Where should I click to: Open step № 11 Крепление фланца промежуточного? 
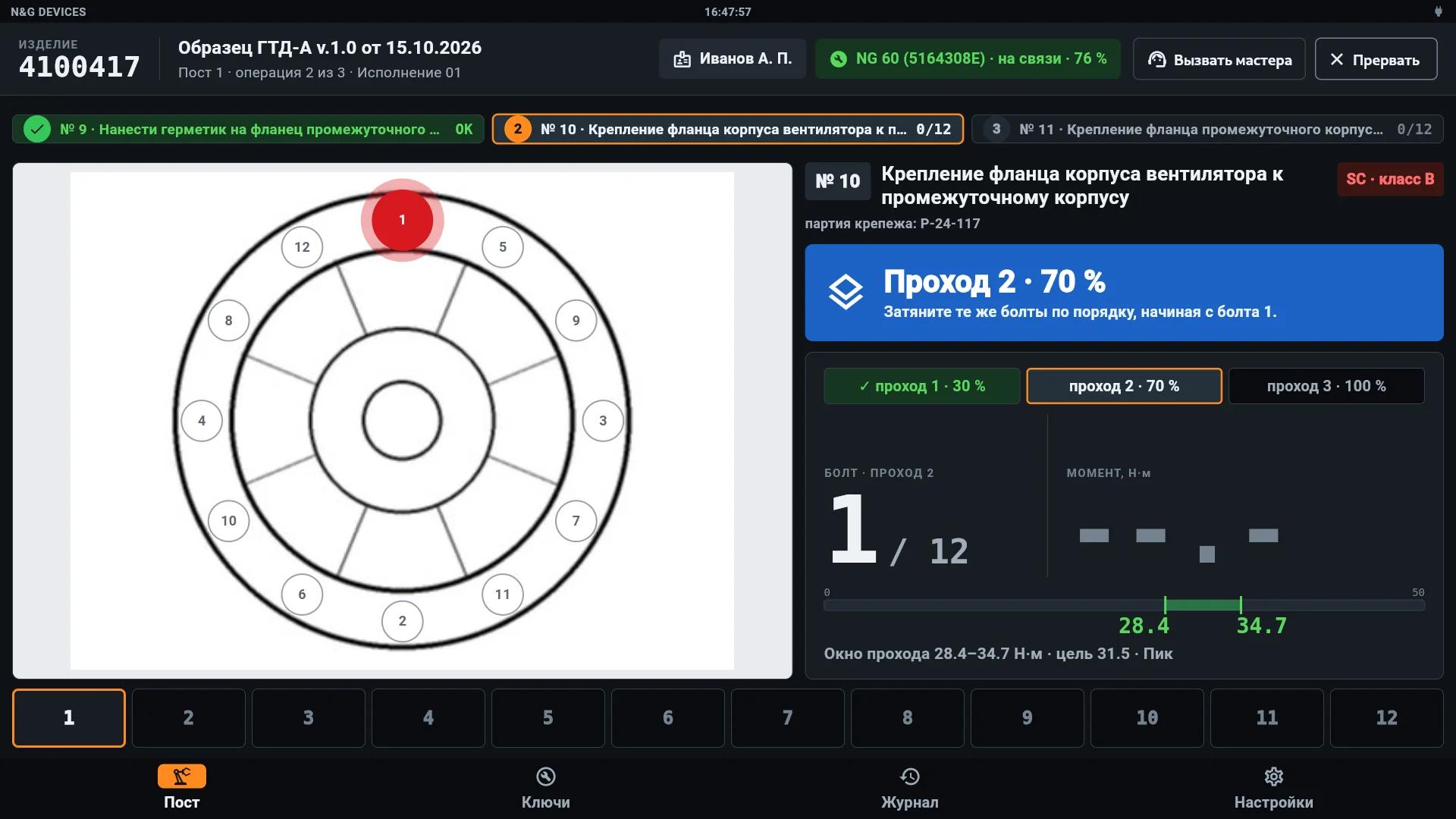tap(1207, 129)
